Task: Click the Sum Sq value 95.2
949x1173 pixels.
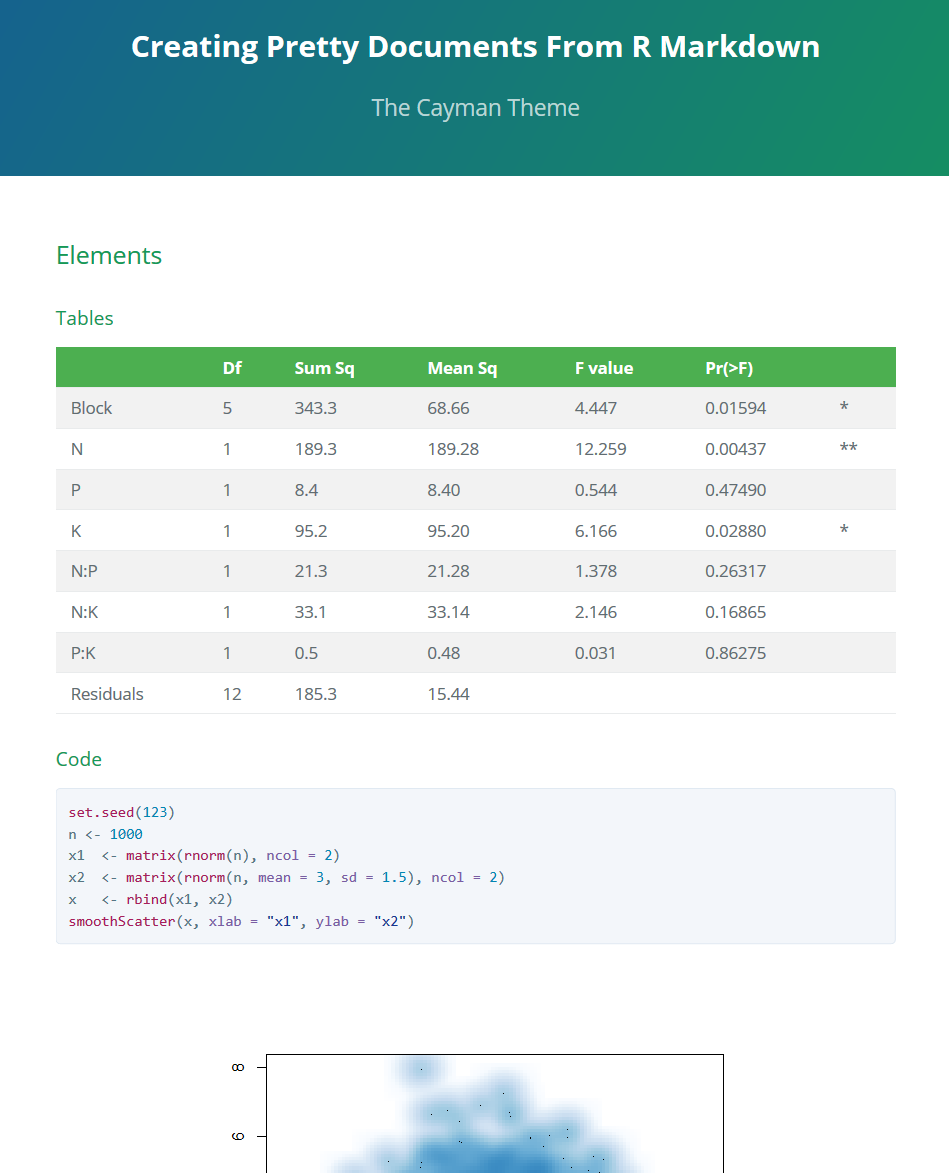Action: [311, 531]
